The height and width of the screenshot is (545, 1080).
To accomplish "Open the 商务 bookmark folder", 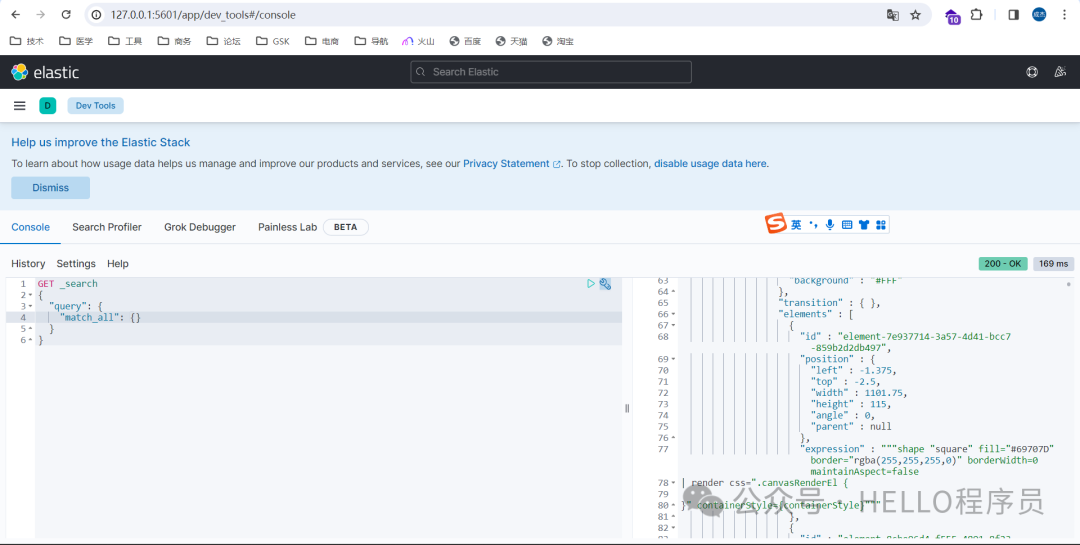I will [174, 41].
